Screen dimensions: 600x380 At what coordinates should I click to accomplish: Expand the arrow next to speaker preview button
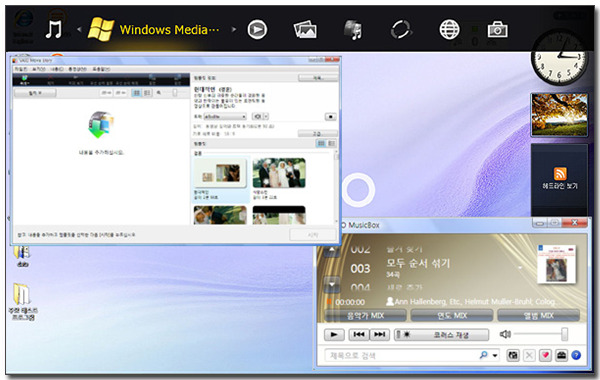[266, 116]
